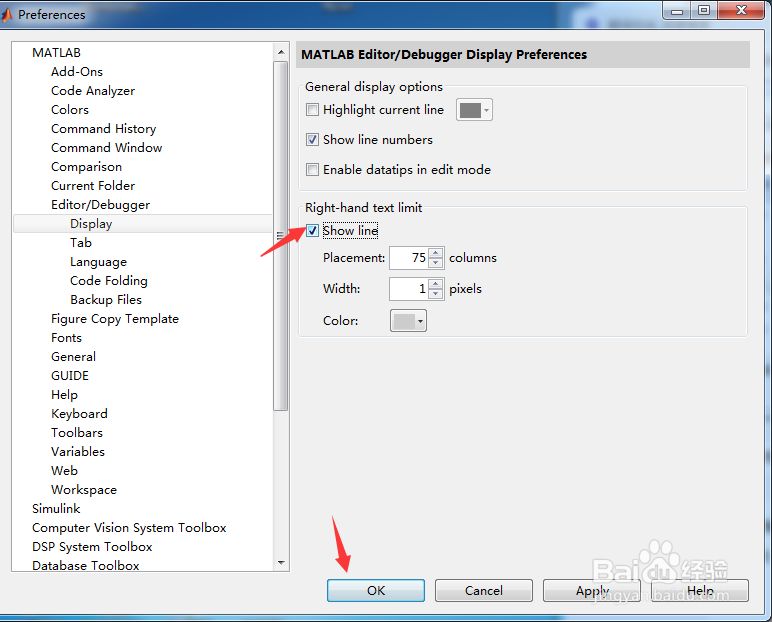
Task: Toggle Show line numbers checkbox
Action: [312, 139]
